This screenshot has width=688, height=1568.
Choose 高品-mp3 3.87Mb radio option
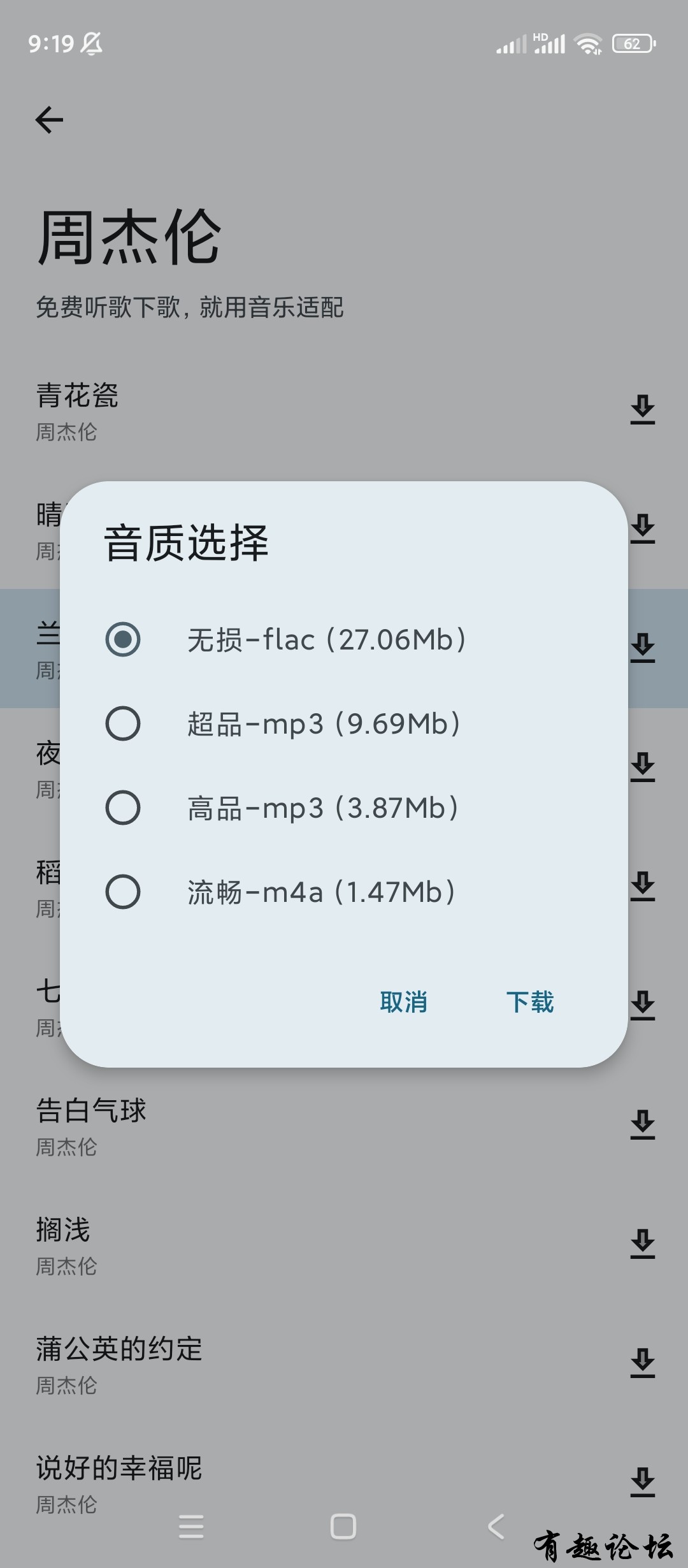click(x=123, y=808)
